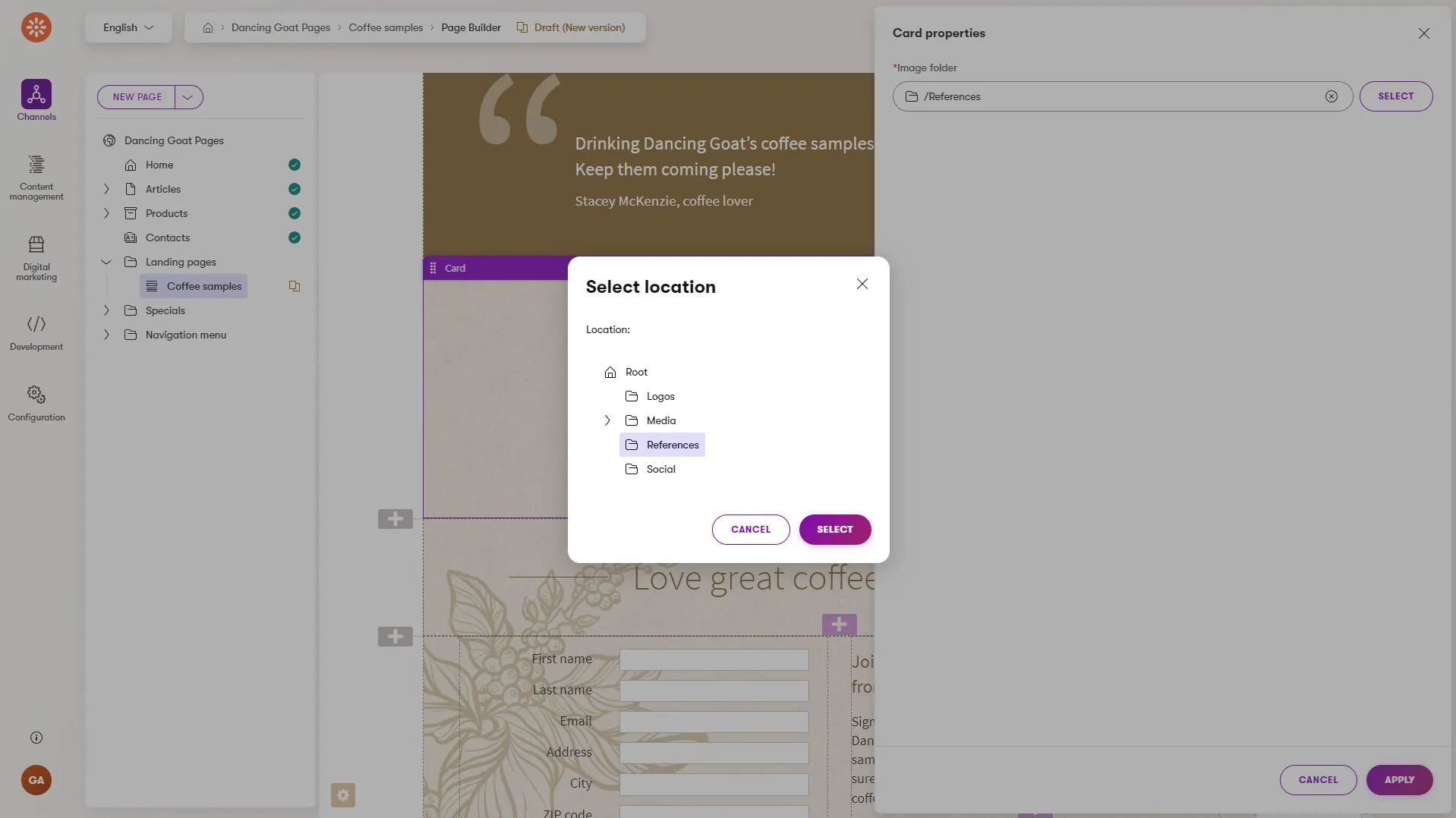Open the GA user avatar menu
This screenshot has width=1456, height=818.
36,780
